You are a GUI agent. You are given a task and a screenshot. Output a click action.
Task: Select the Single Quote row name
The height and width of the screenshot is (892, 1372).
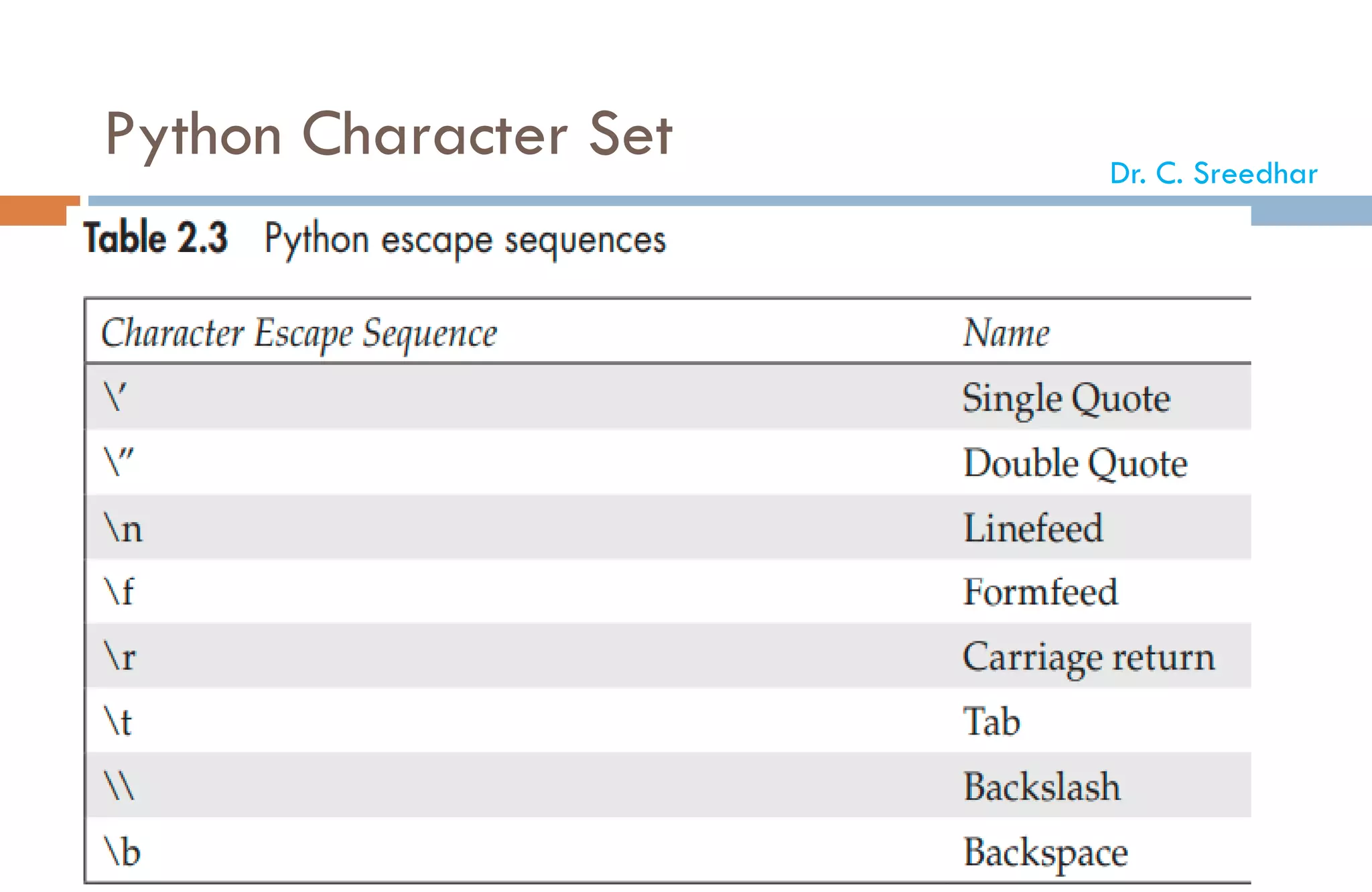point(1066,399)
